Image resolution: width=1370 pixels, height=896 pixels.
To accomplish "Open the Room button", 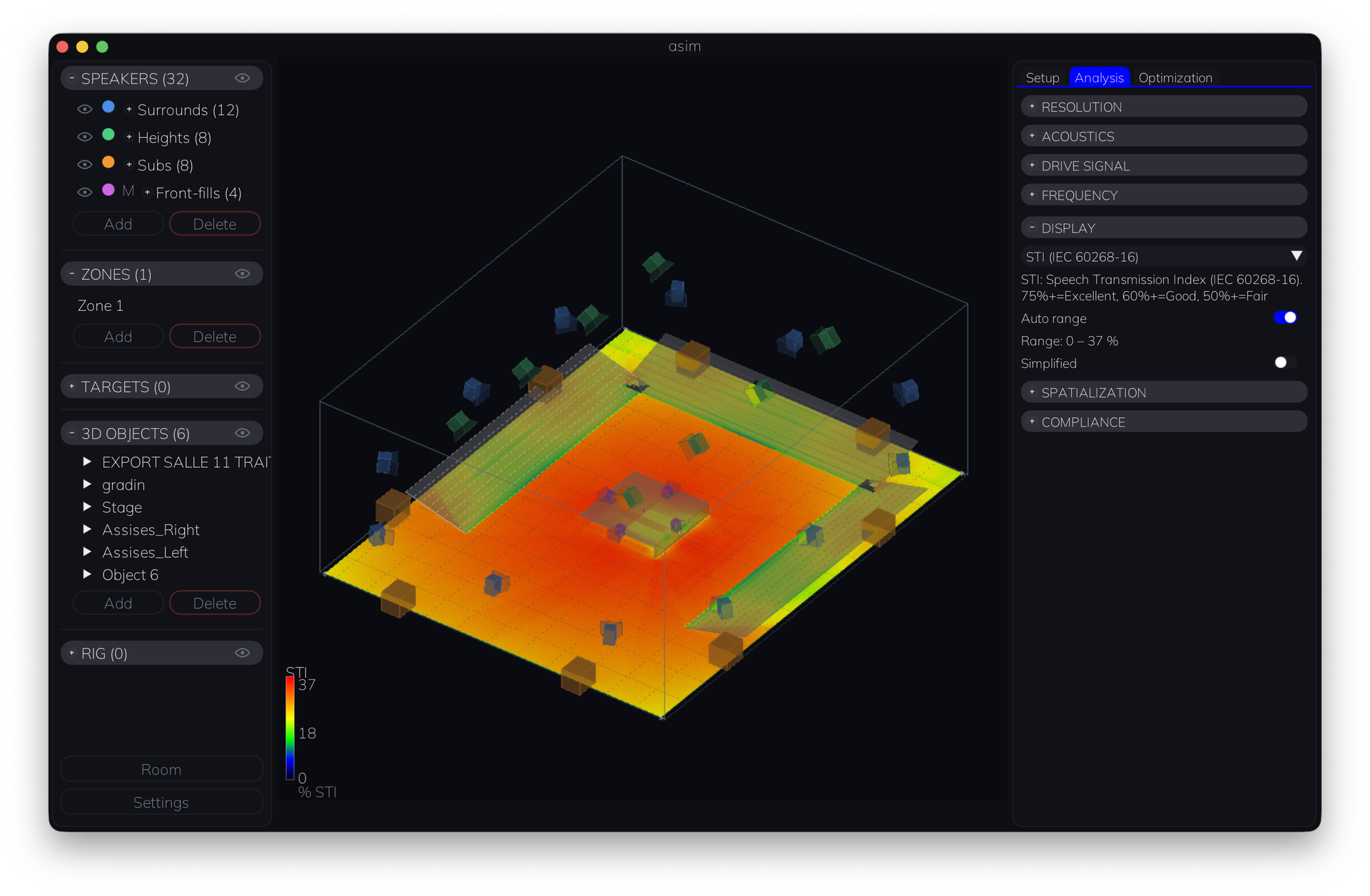I will [x=161, y=769].
